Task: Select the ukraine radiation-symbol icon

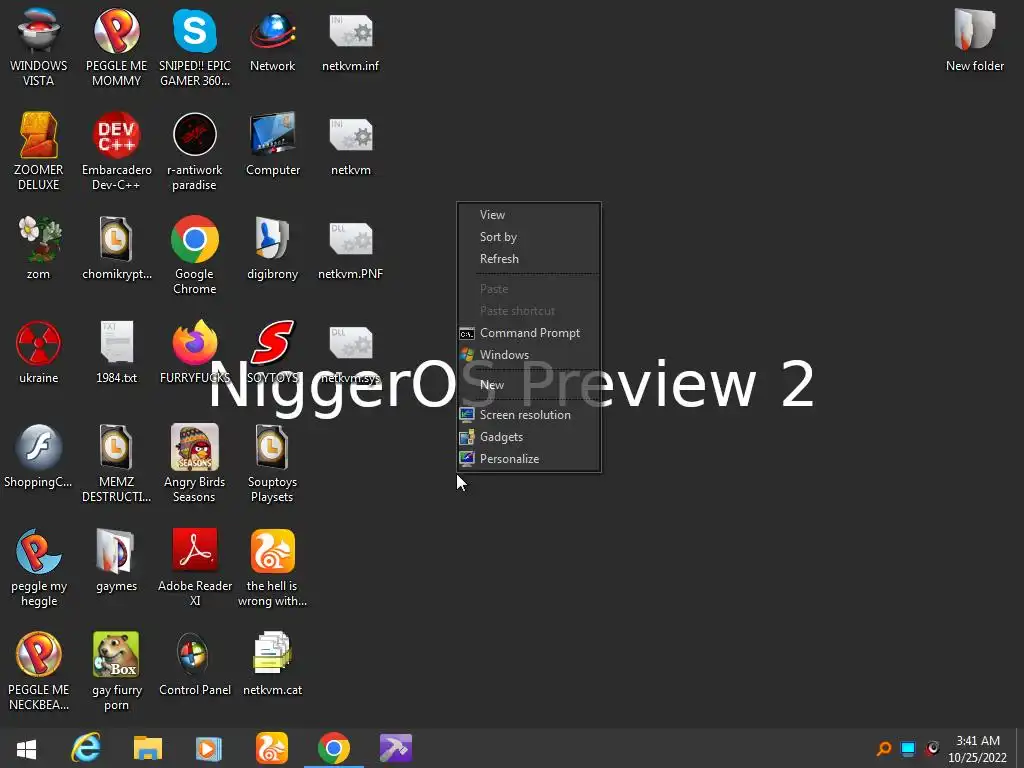Action: pyautogui.click(x=39, y=352)
